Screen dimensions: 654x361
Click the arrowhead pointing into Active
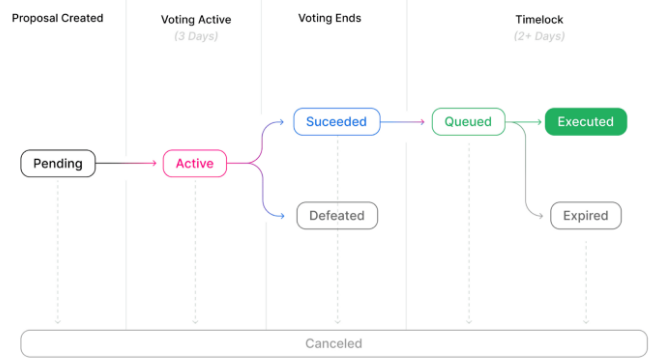pyautogui.click(x=154, y=163)
